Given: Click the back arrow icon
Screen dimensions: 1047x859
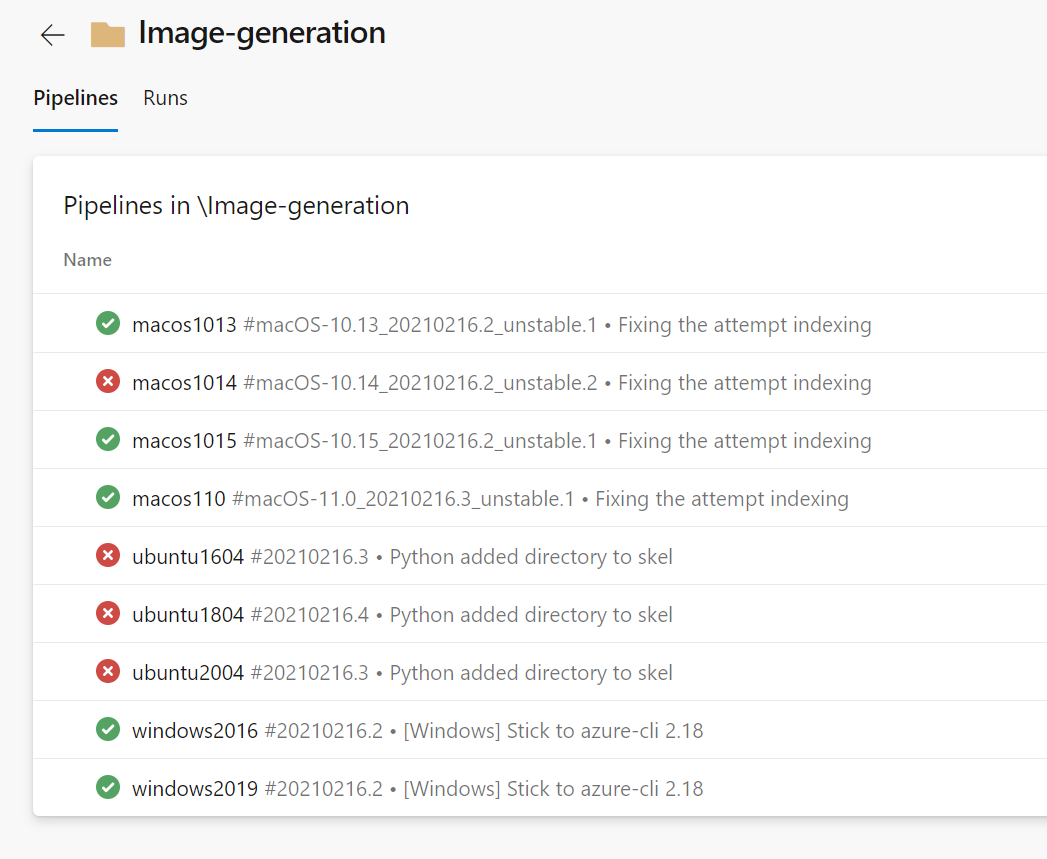Looking at the screenshot, I should [x=52, y=35].
